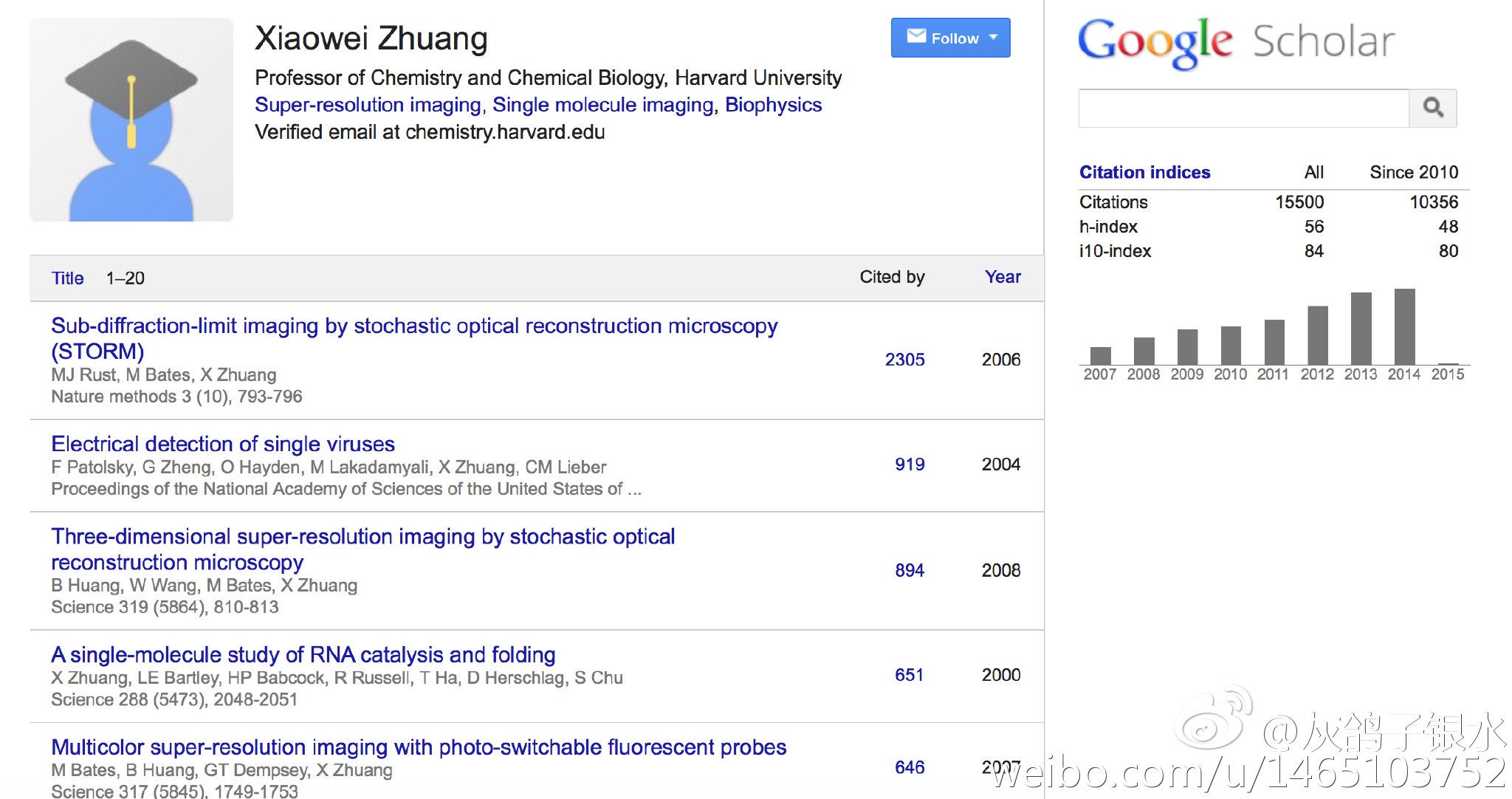Viewport: 1512px width, 799px height.
Task: Open the Single molecule imaging interest link
Action: [603, 105]
